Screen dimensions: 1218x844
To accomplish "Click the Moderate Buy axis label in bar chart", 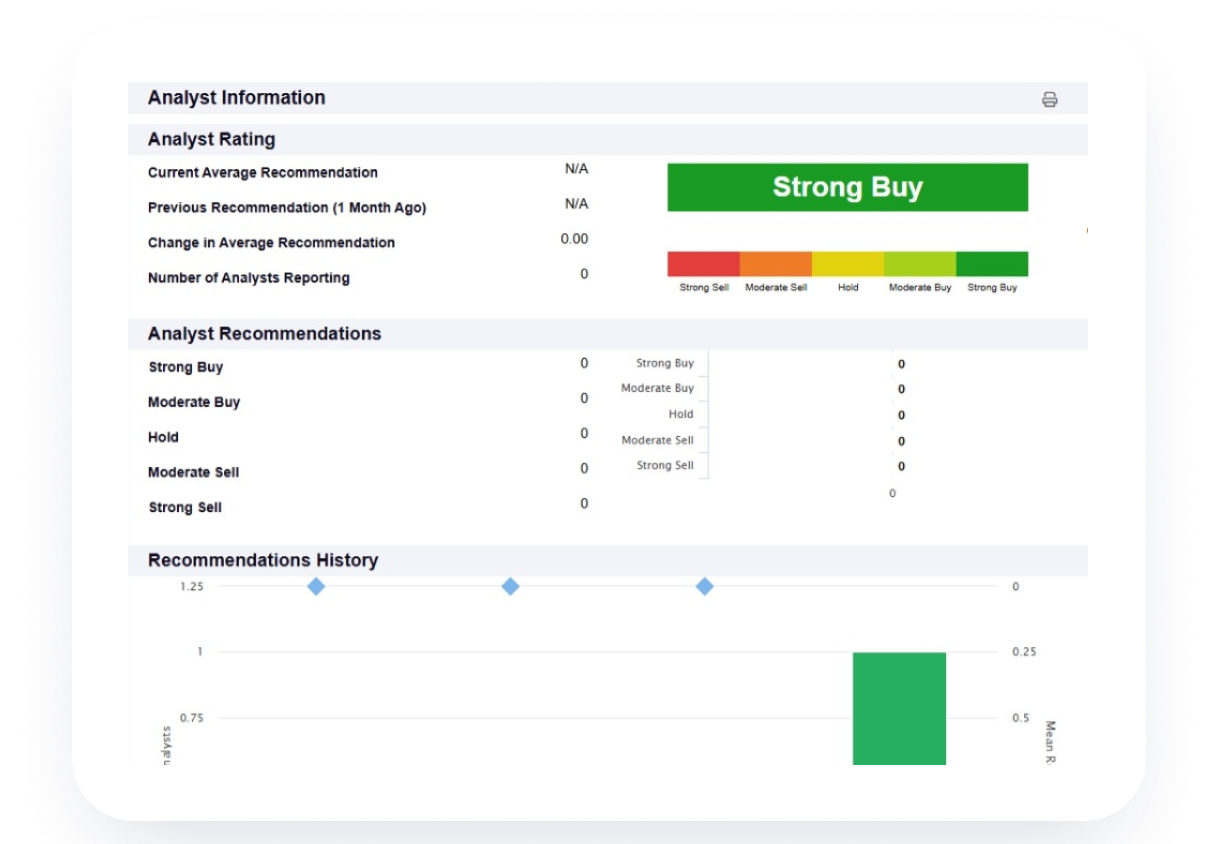I will click(x=657, y=388).
